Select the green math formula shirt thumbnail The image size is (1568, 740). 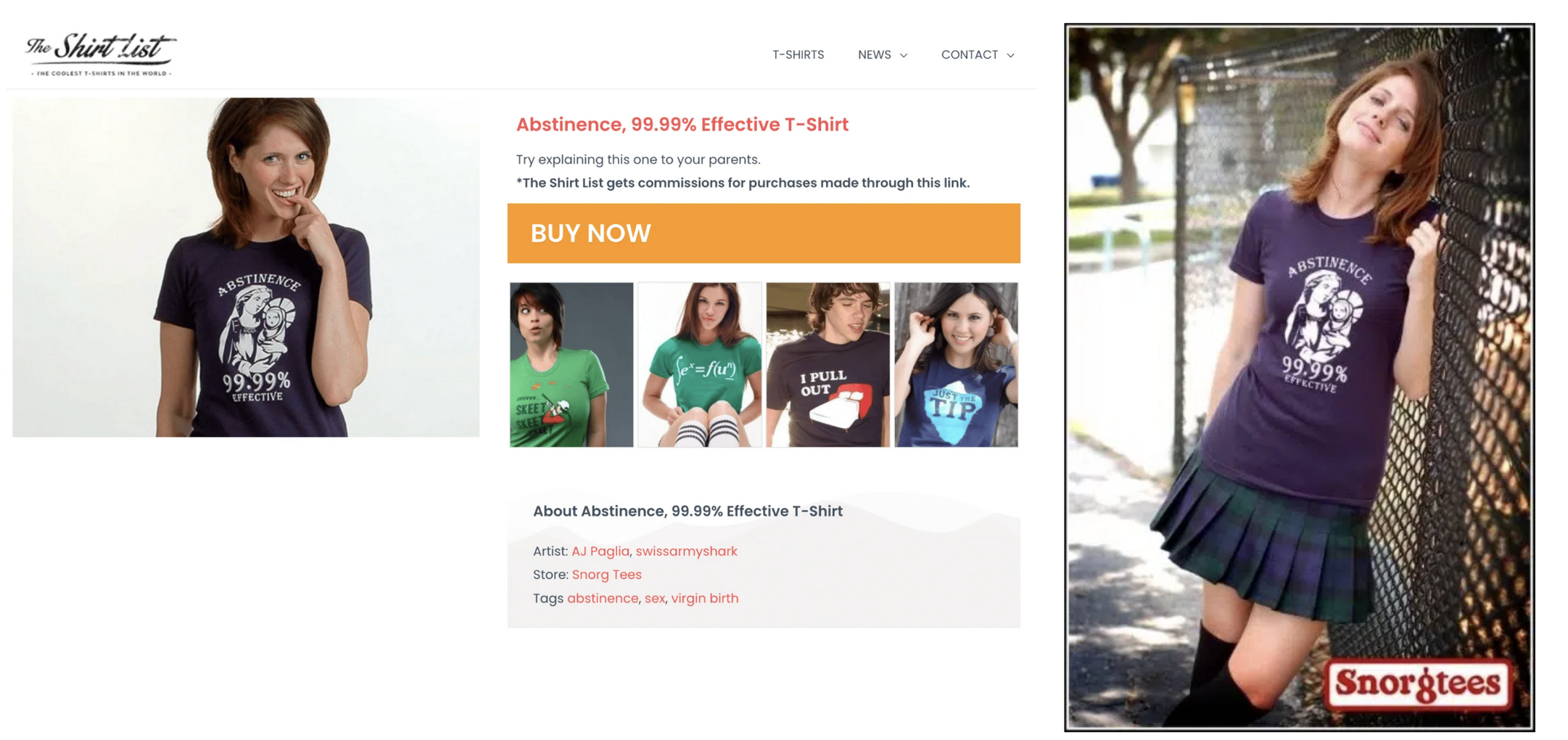(x=700, y=365)
